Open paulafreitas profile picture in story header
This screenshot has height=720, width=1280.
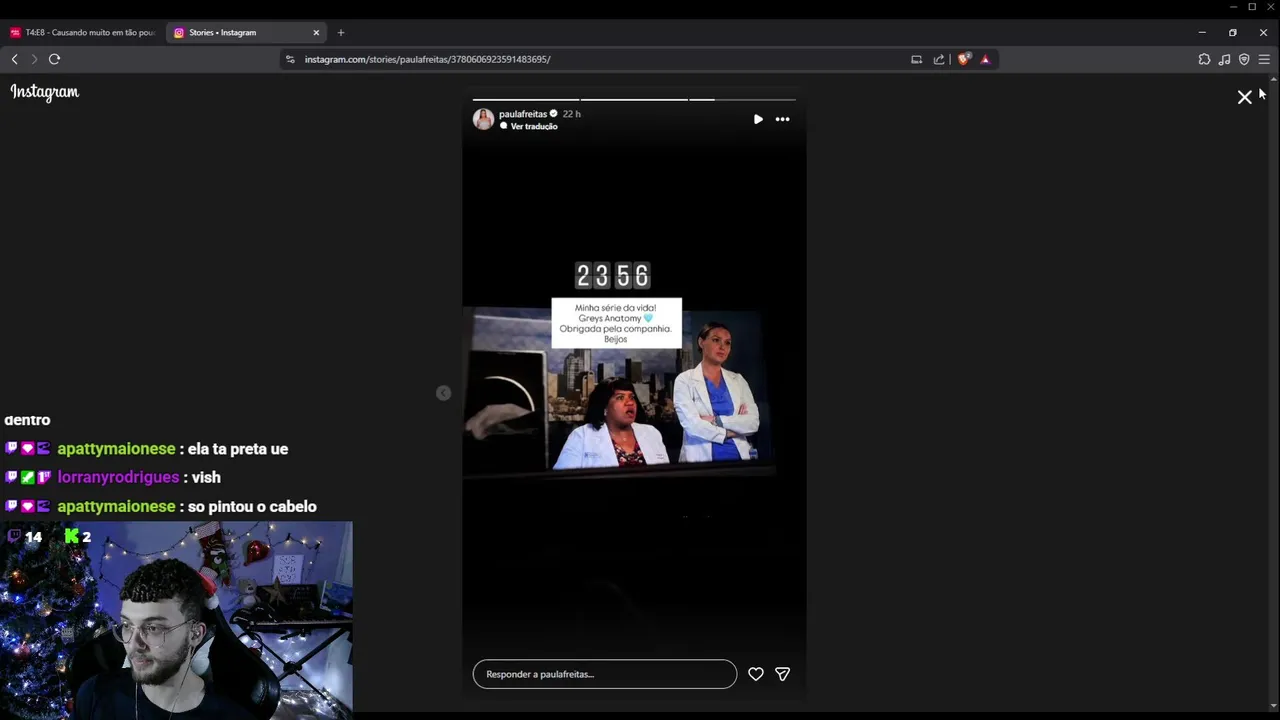483,119
